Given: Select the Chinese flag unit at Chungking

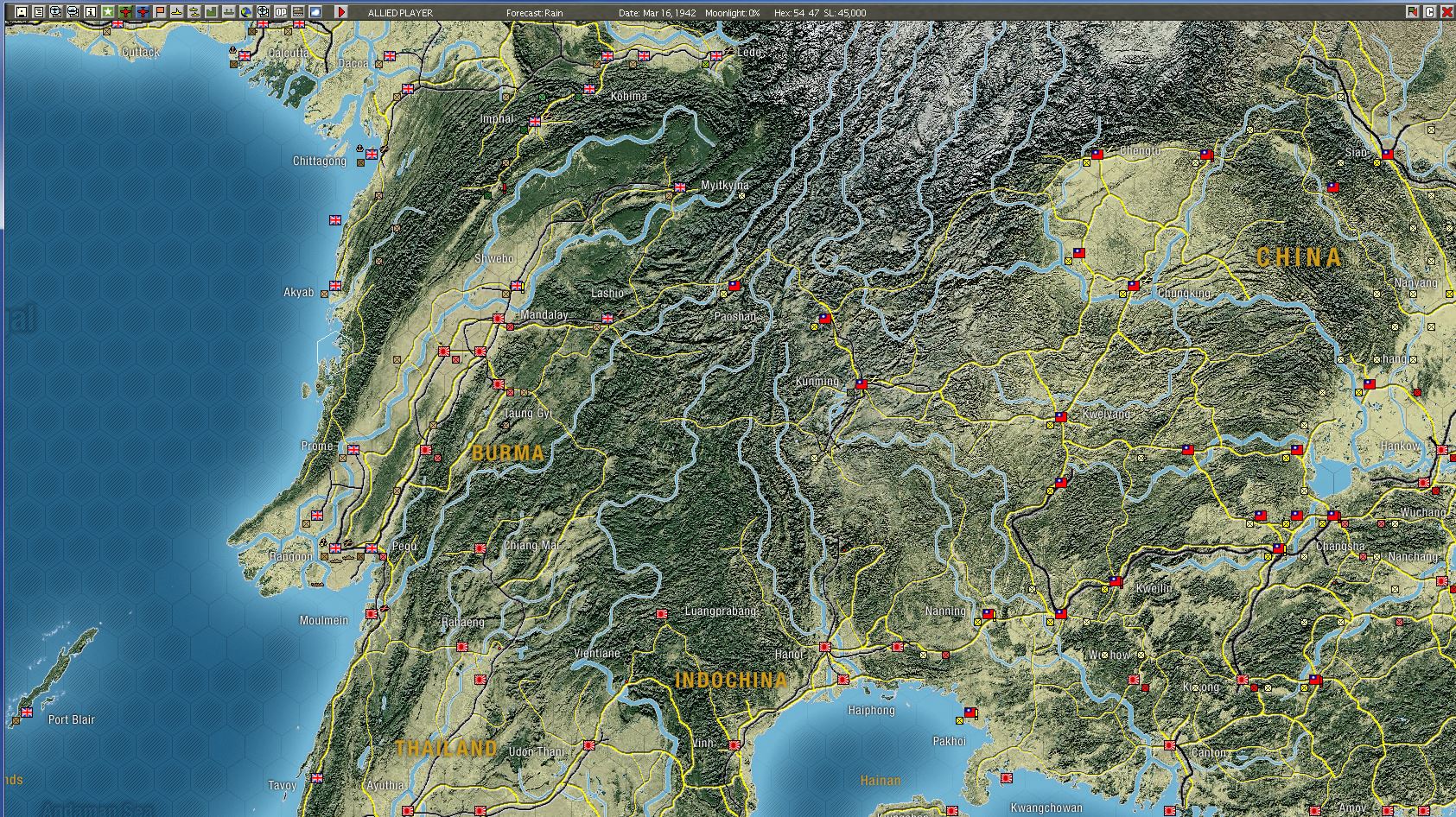Looking at the screenshot, I should pos(1134,286).
